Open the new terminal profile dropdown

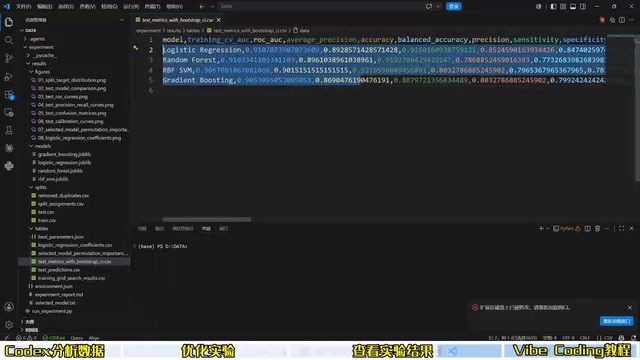547,229
